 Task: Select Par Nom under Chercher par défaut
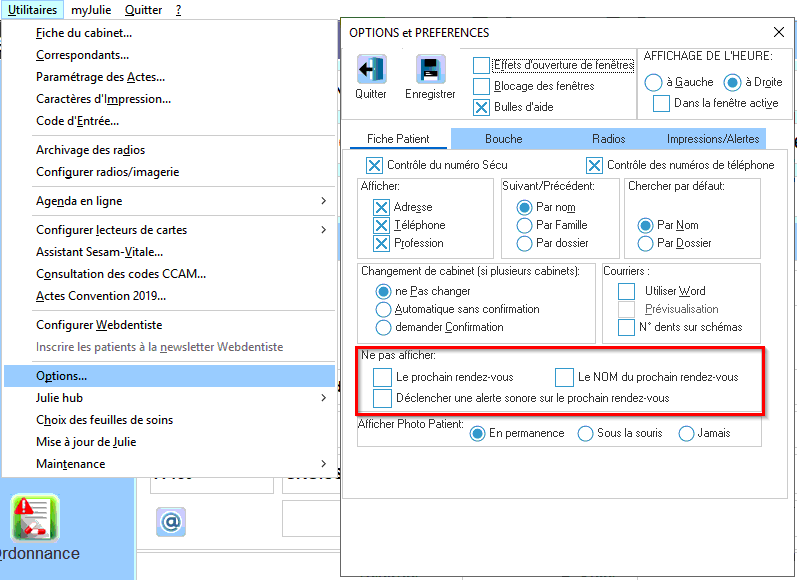(645, 225)
